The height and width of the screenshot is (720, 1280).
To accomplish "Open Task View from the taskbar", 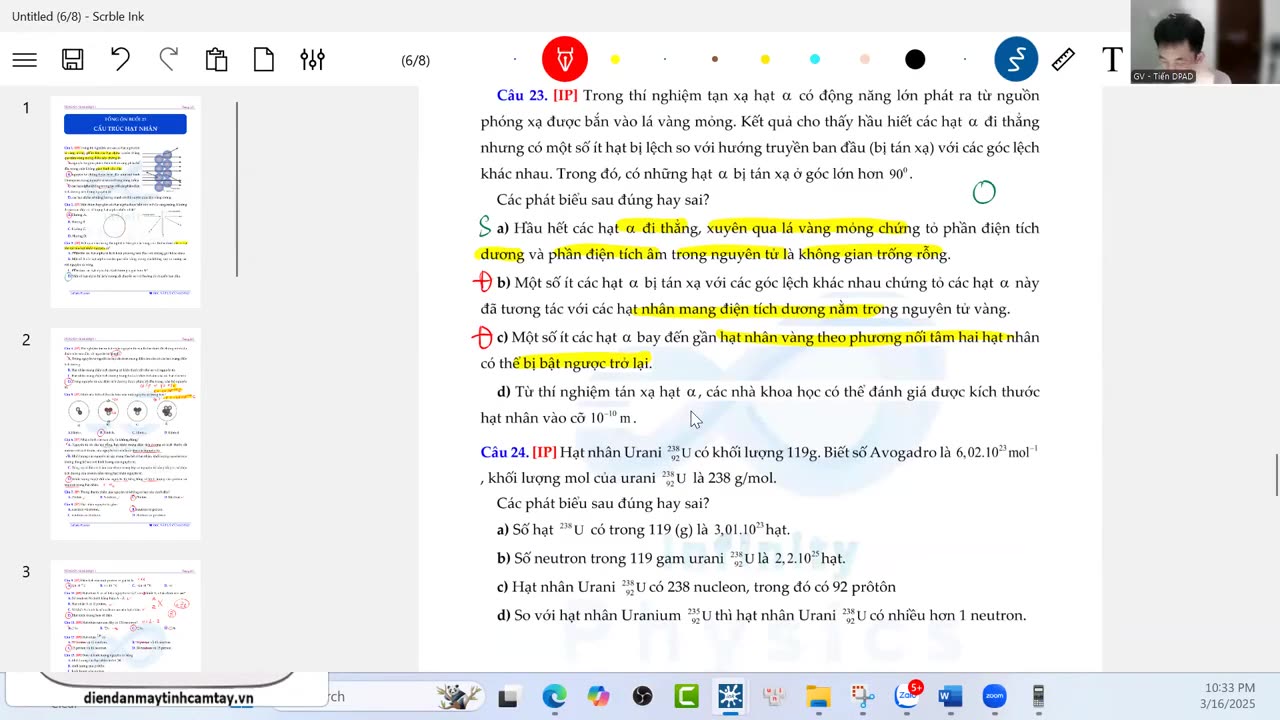I will [508, 697].
